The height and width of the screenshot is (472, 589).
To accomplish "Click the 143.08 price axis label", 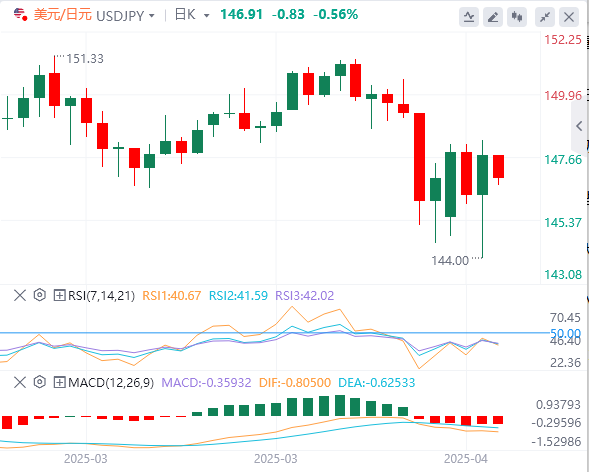I will (x=563, y=274).
